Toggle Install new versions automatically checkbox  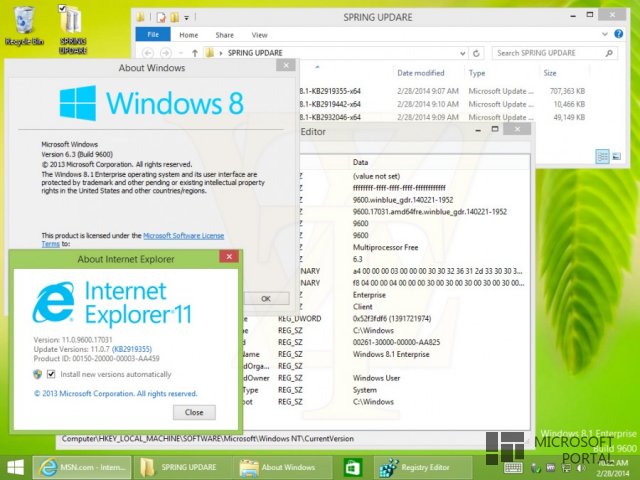pos(51,374)
